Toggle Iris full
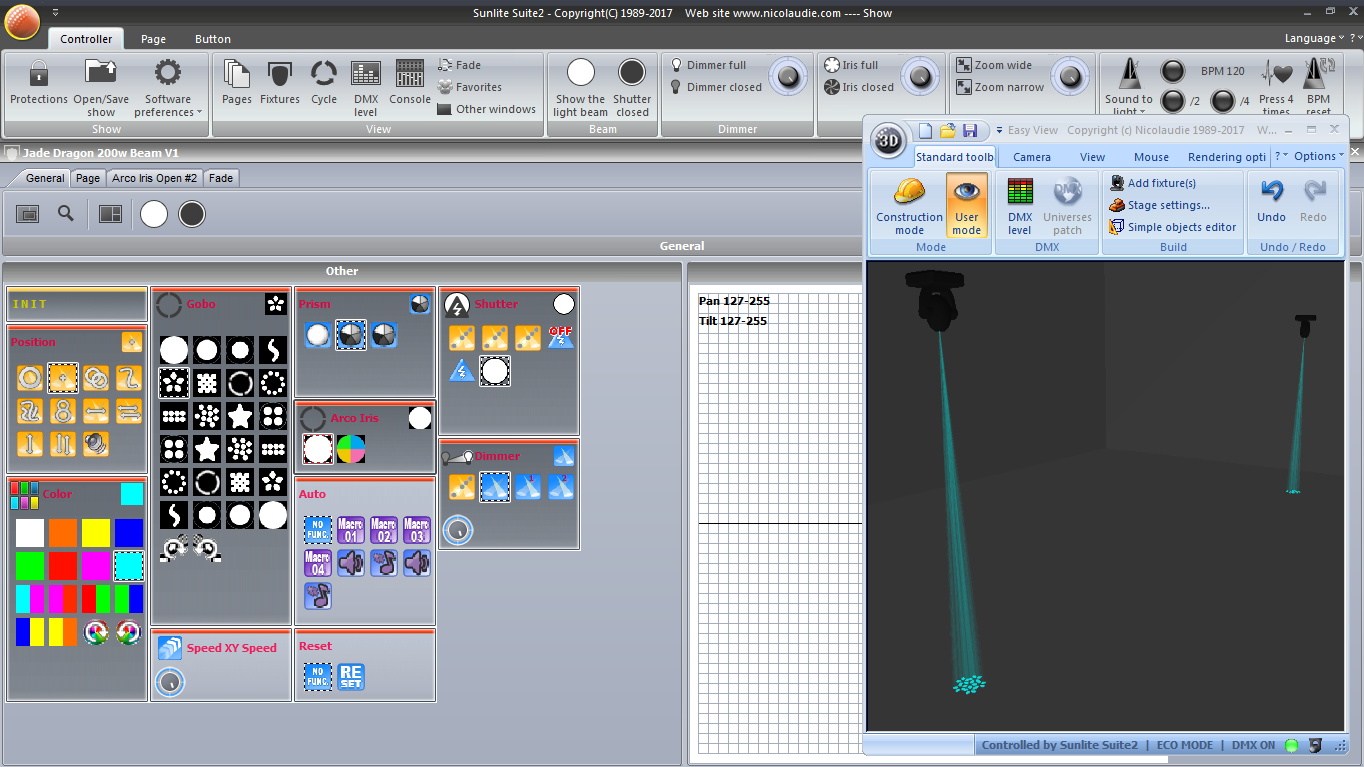 click(x=851, y=65)
